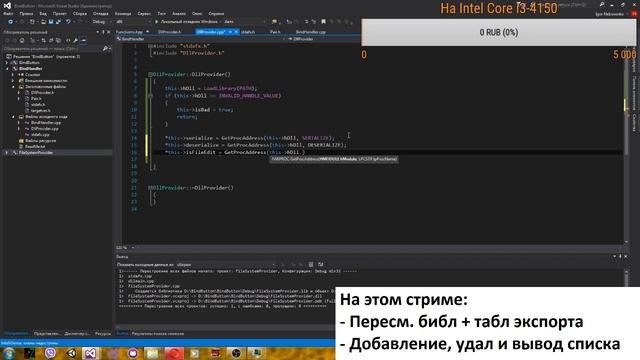This screenshot has height=360, width=640.
Task: Open the Правка menu
Action: (26, 13)
